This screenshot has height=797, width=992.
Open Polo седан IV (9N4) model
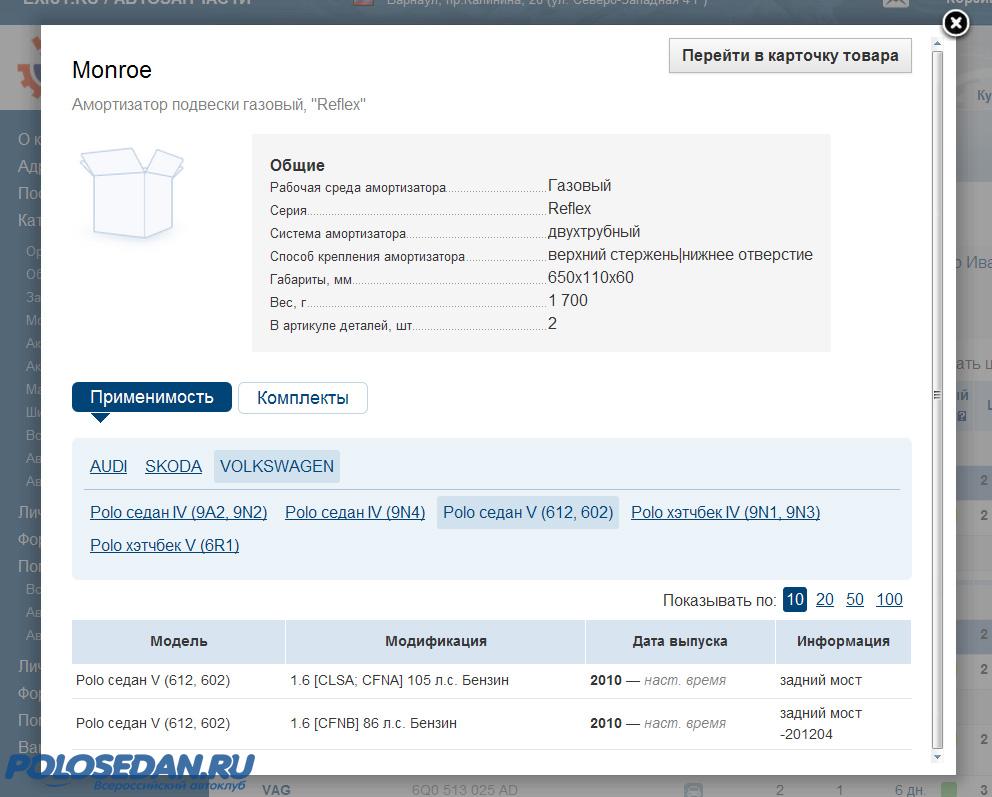(x=355, y=512)
